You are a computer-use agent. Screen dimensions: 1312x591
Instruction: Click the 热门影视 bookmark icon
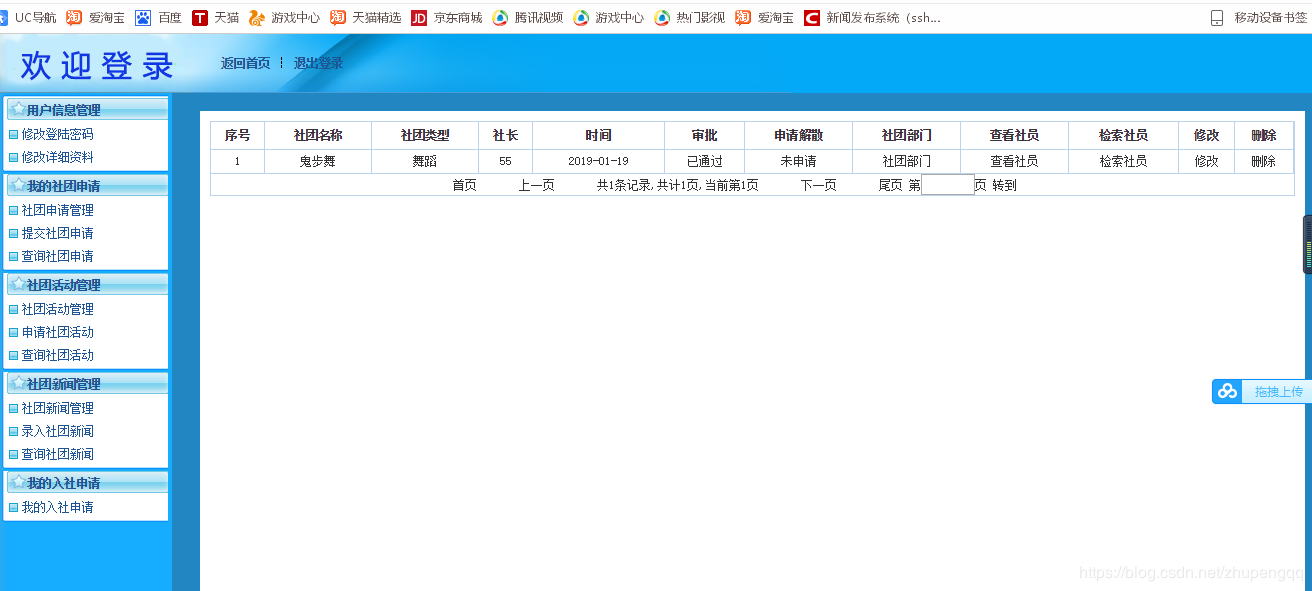[662, 17]
